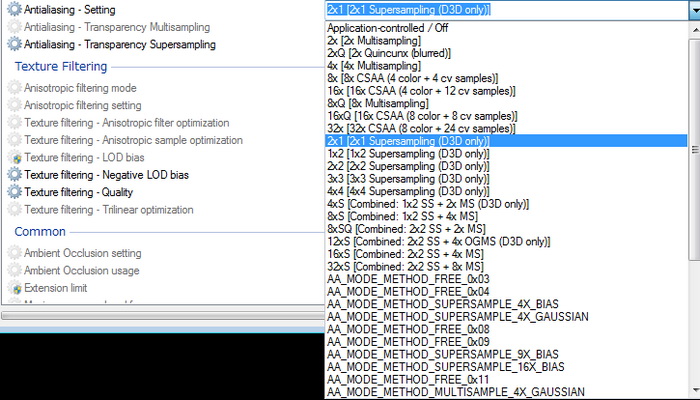Click the gear icon beside Ambient Occlusion usage

(x=14, y=270)
